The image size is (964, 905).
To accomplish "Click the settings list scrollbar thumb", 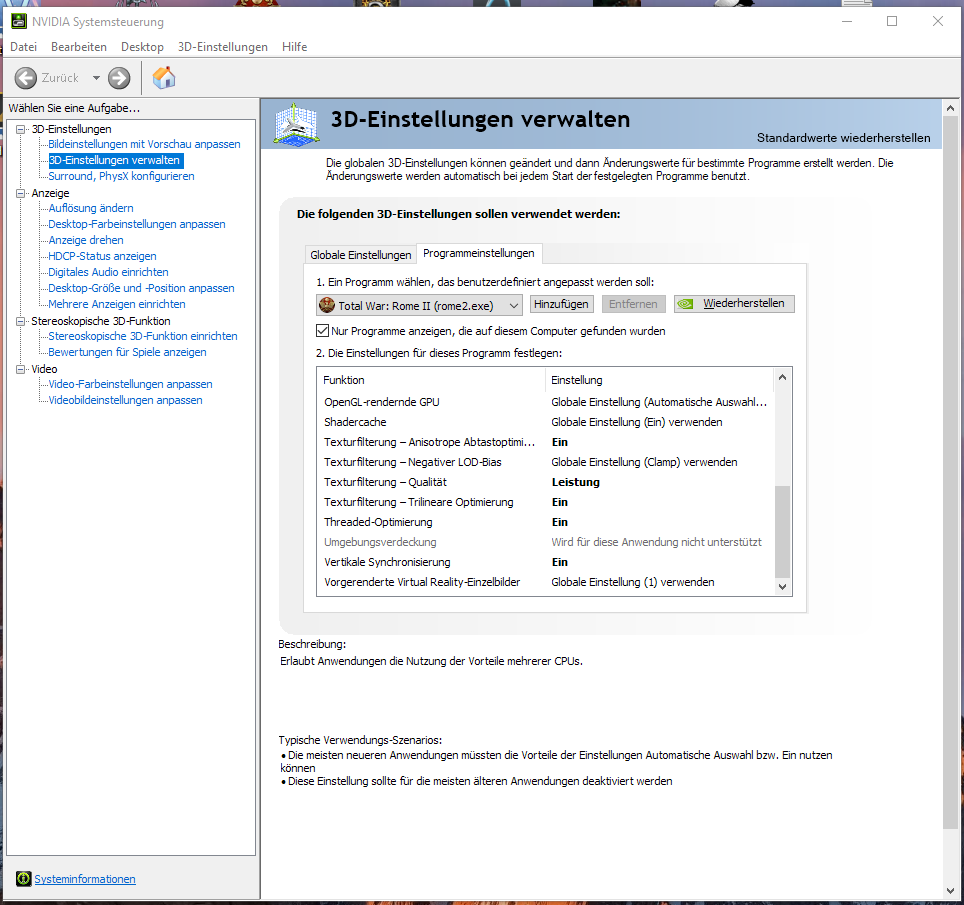I will tap(782, 532).
